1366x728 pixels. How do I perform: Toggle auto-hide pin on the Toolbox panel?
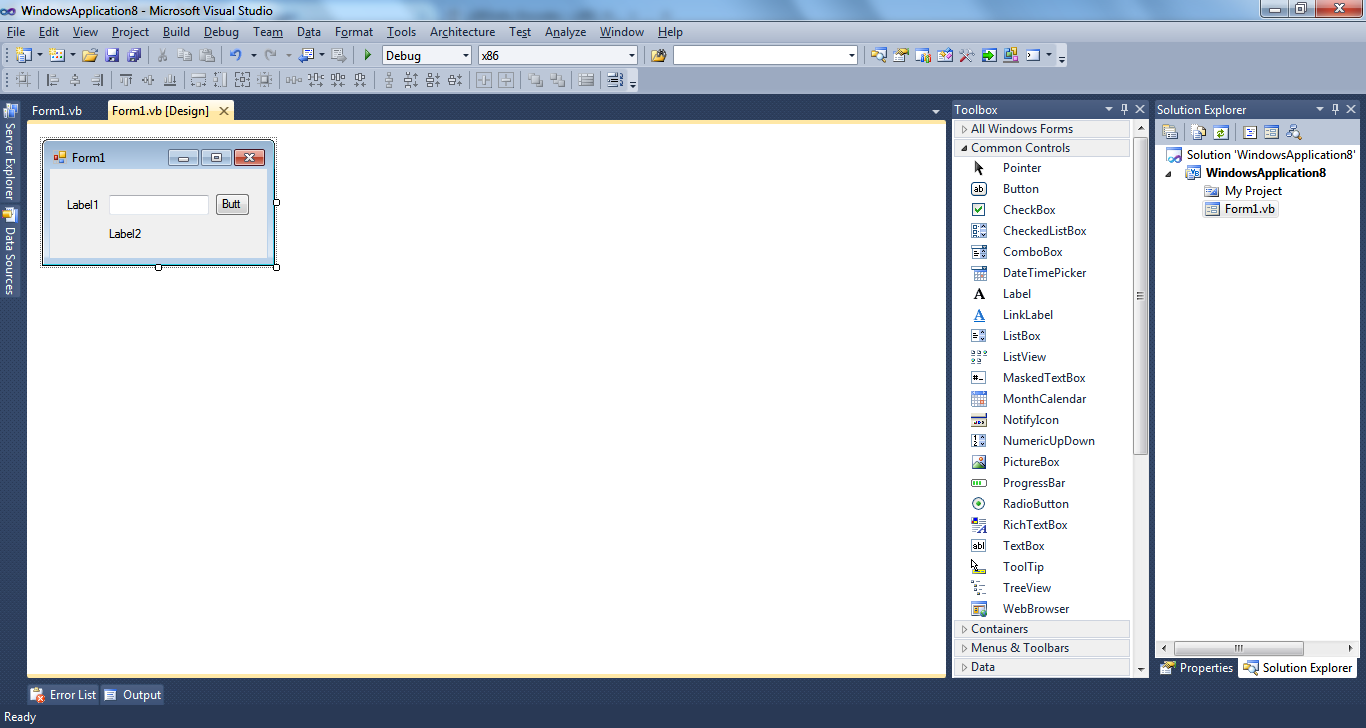pyautogui.click(x=1124, y=108)
